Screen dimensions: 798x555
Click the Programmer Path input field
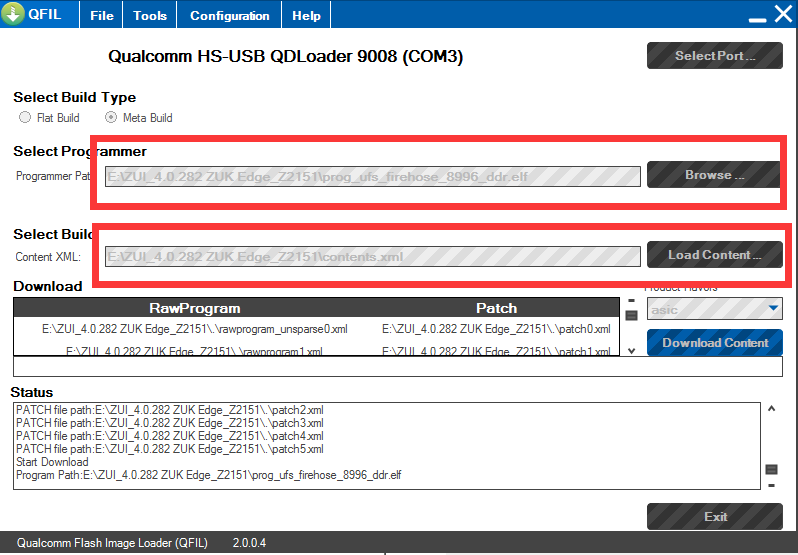373,177
